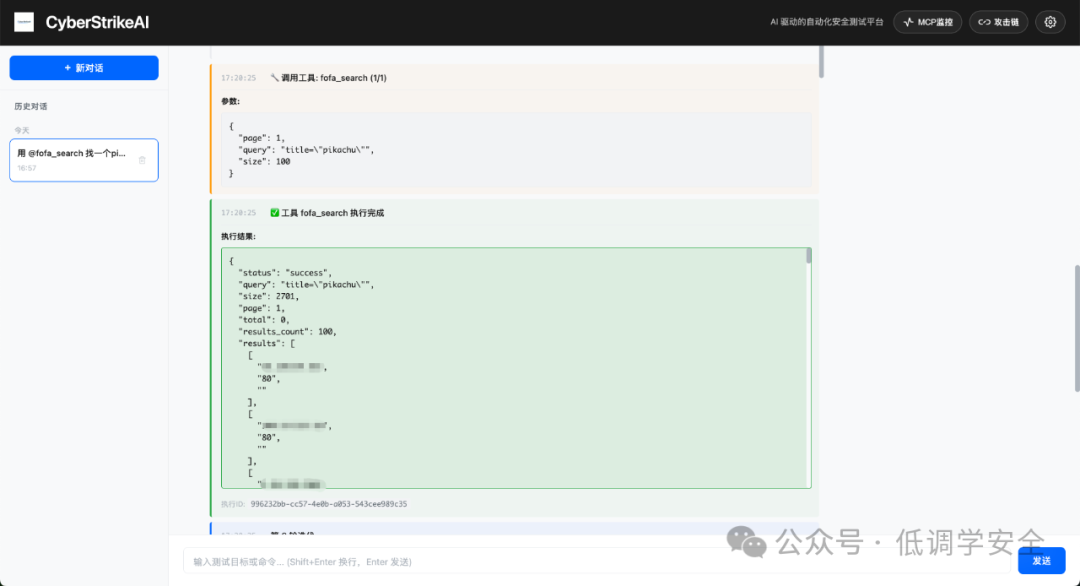Click the 历史对话 heading
The height and width of the screenshot is (586, 1080).
point(31,106)
